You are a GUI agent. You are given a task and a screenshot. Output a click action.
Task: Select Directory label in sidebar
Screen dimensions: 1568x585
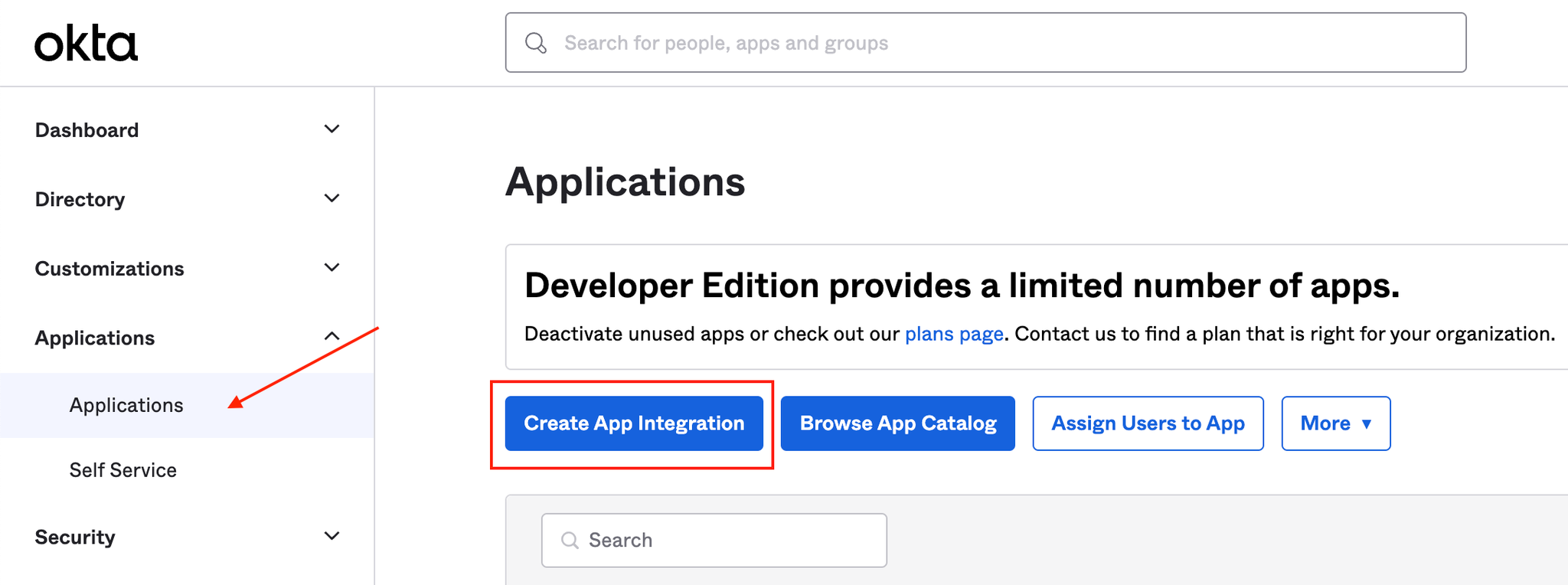click(80, 199)
